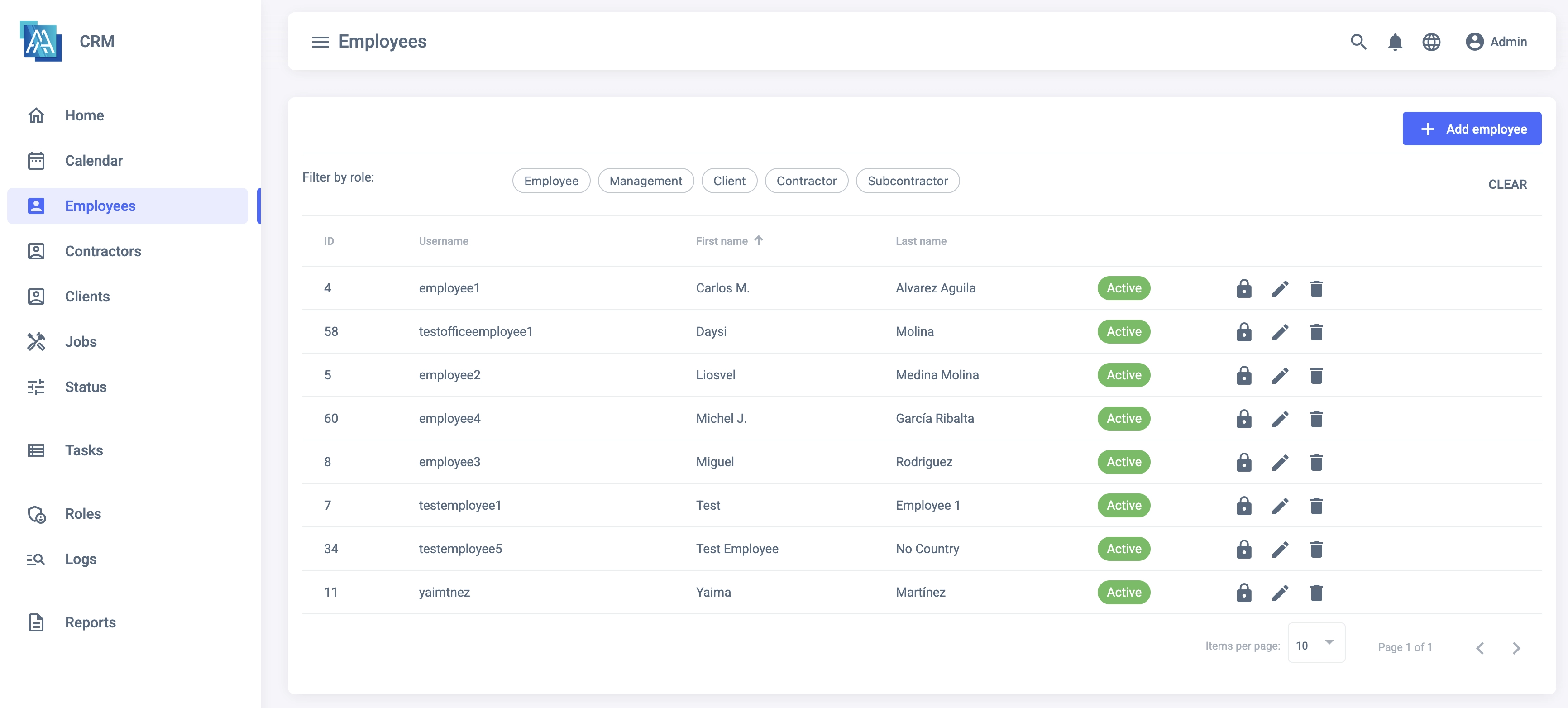
Task: Toggle the hamburger menu icon
Action: [320, 41]
